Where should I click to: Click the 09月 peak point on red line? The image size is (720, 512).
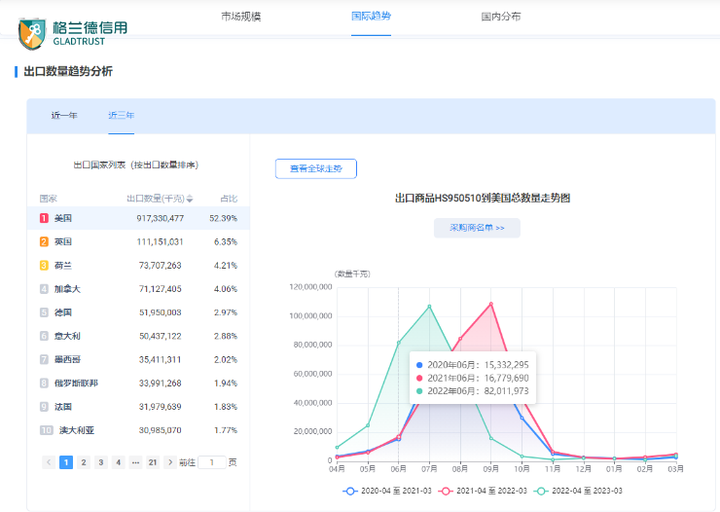point(491,304)
